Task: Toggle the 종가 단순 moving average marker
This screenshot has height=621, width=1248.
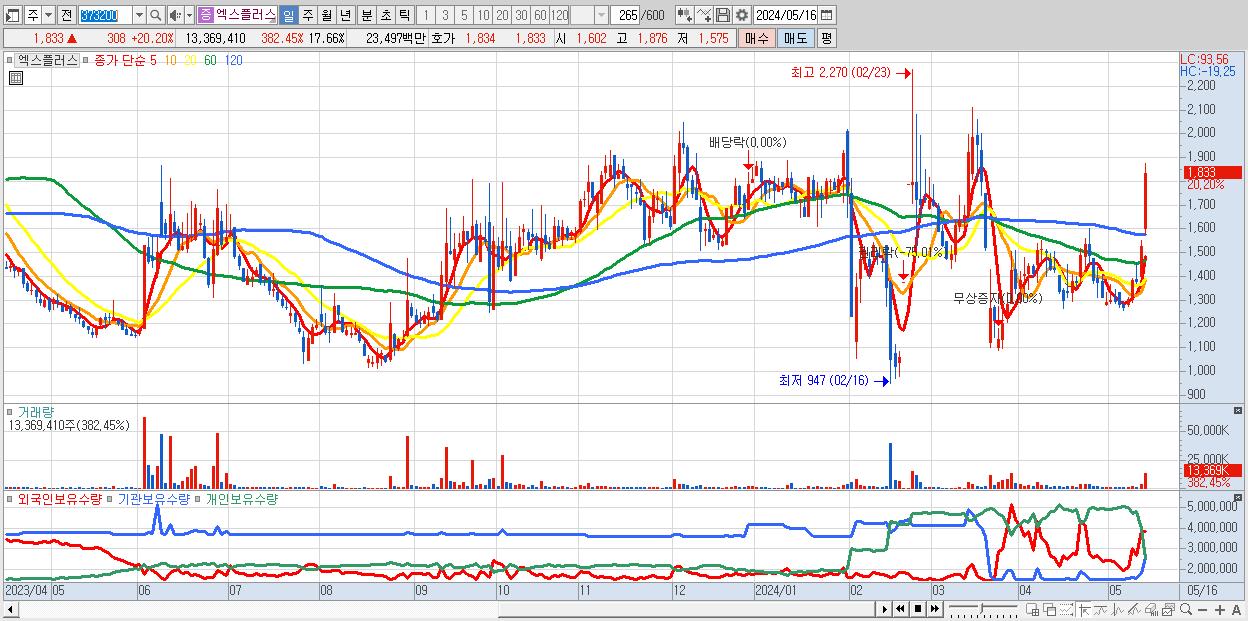Action: pyautogui.click(x=84, y=60)
